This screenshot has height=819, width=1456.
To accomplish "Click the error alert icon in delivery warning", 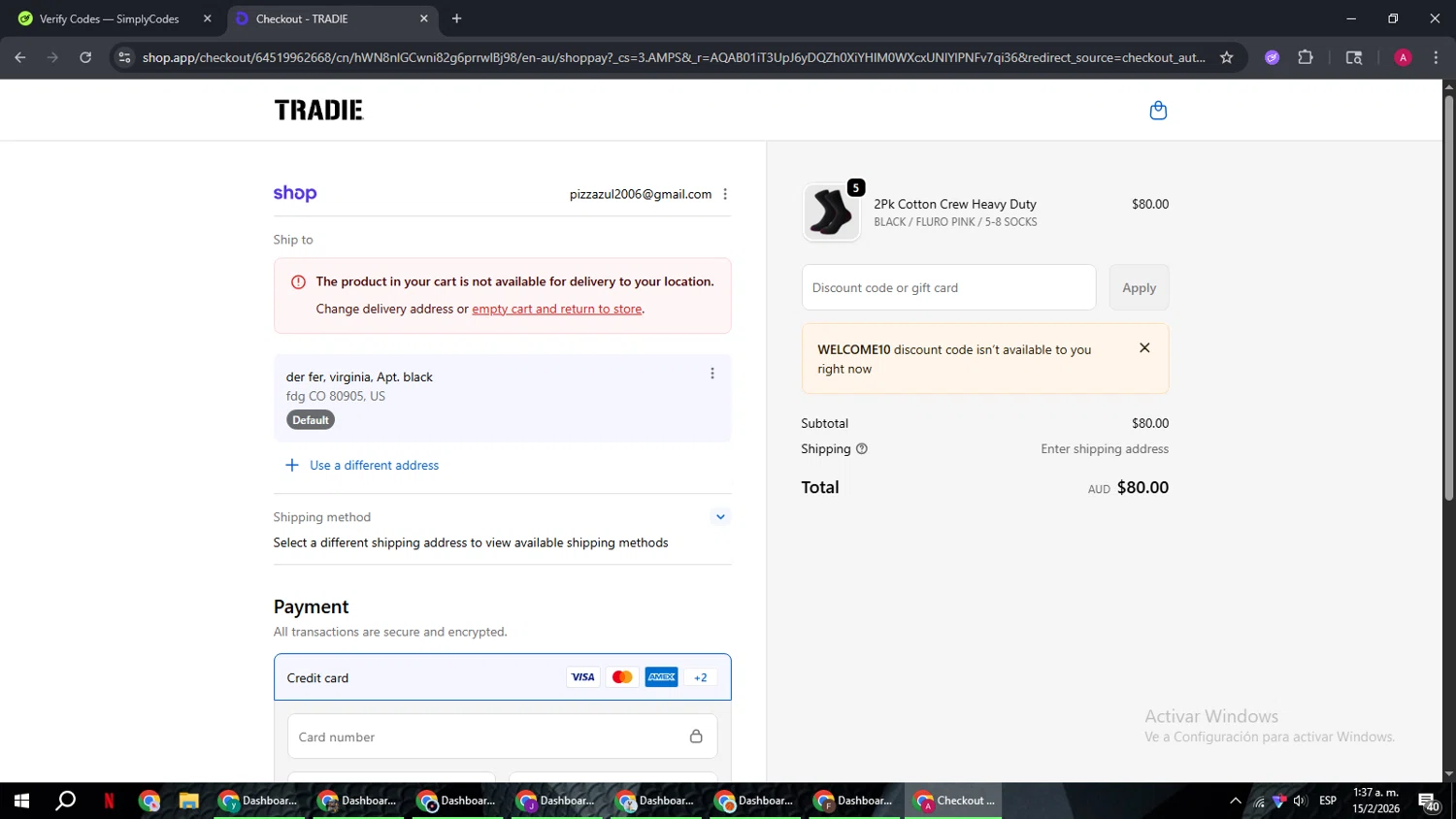I will pos(298,282).
